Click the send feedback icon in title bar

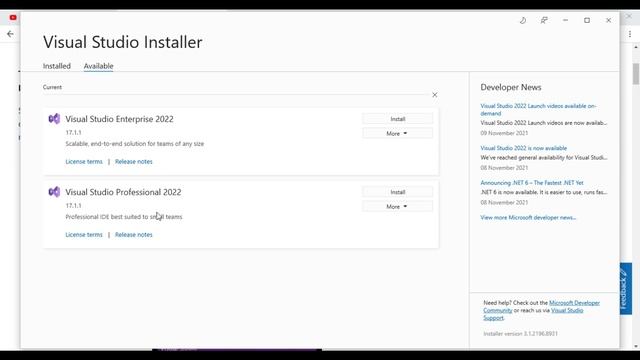(x=544, y=20)
